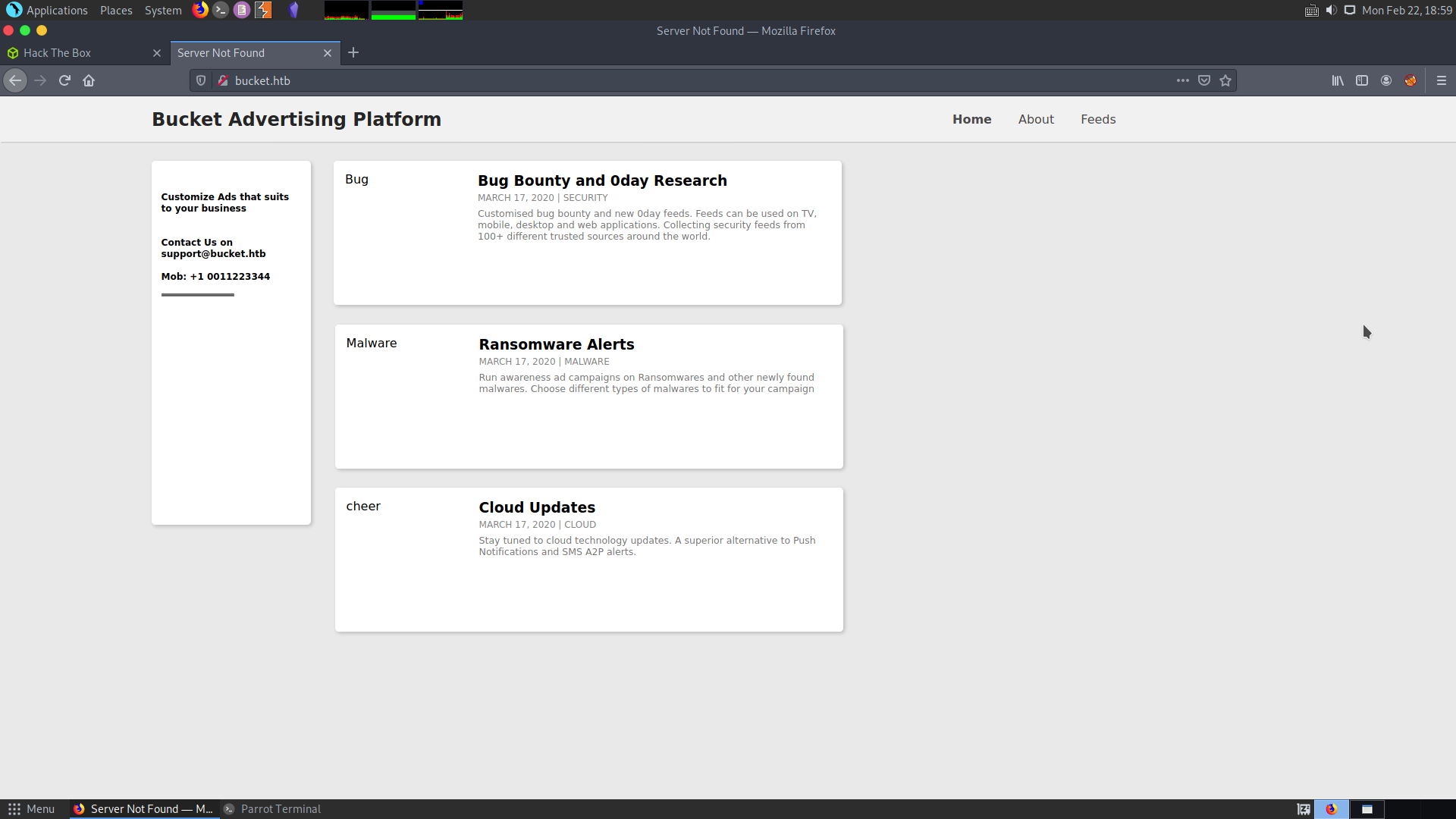Click the volume speaker icon in panel

(x=1331, y=11)
